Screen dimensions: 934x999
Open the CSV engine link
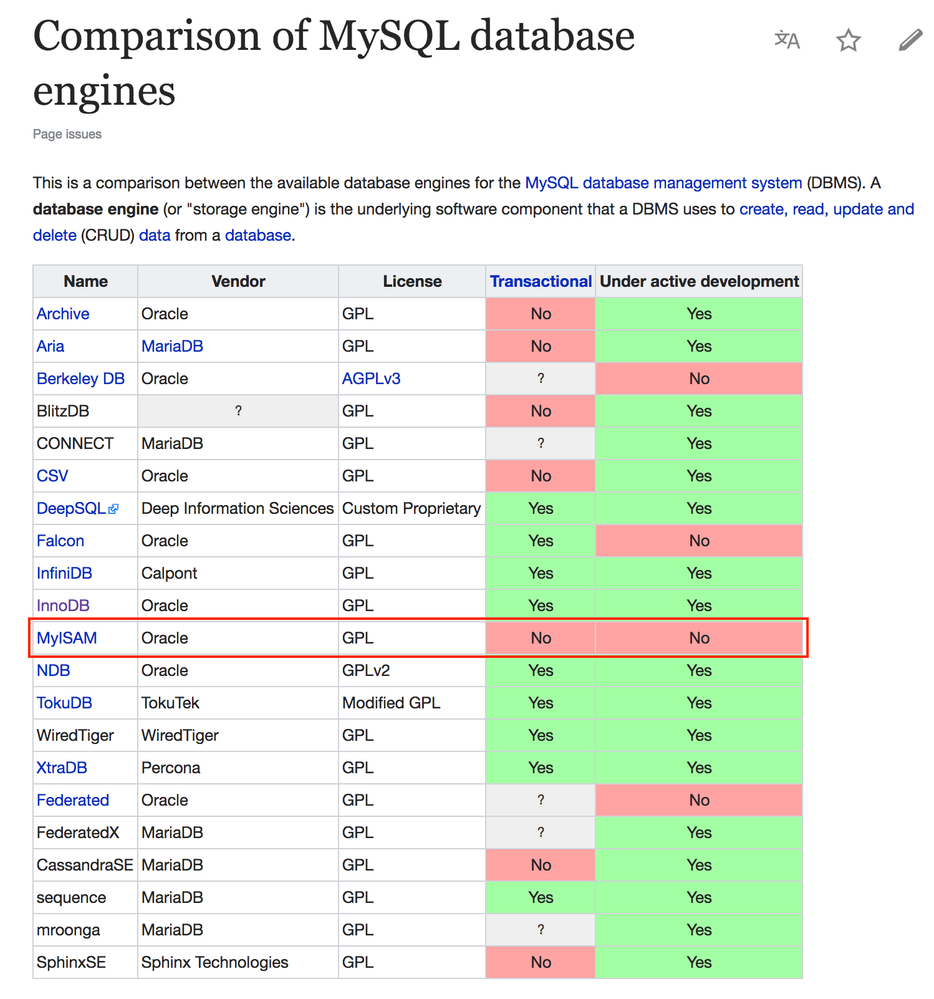click(x=52, y=476)
